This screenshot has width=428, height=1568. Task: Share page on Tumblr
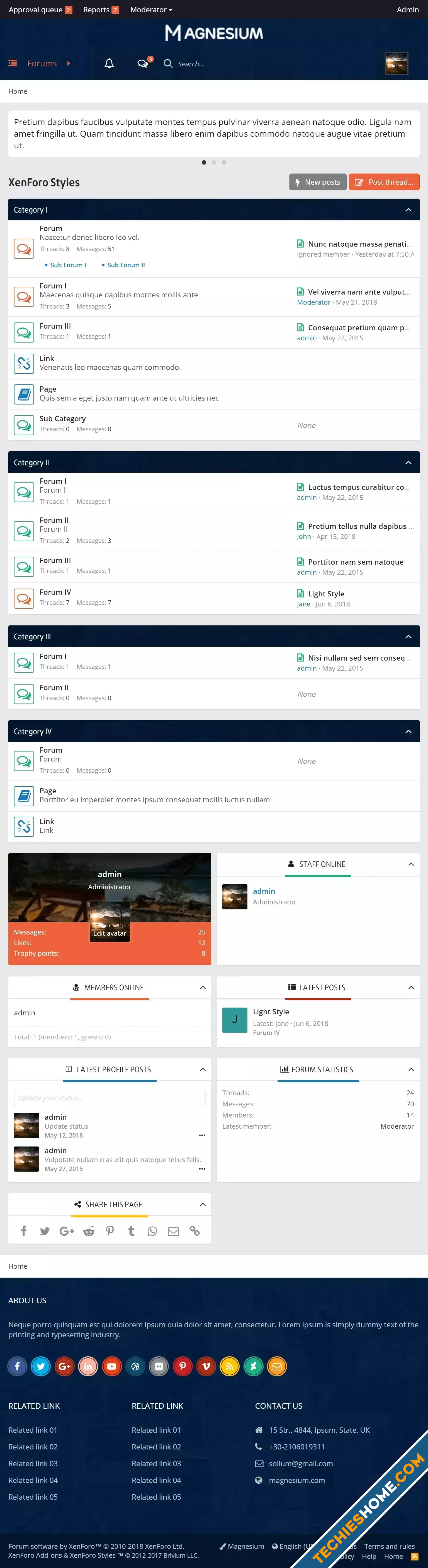point(131,1231)
